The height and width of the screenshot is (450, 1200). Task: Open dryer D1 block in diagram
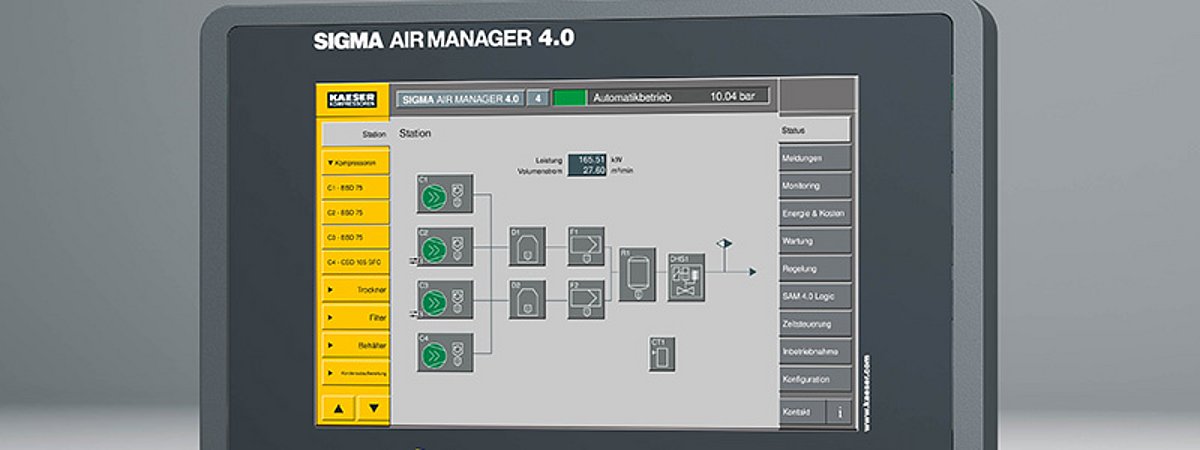point(527,246)
